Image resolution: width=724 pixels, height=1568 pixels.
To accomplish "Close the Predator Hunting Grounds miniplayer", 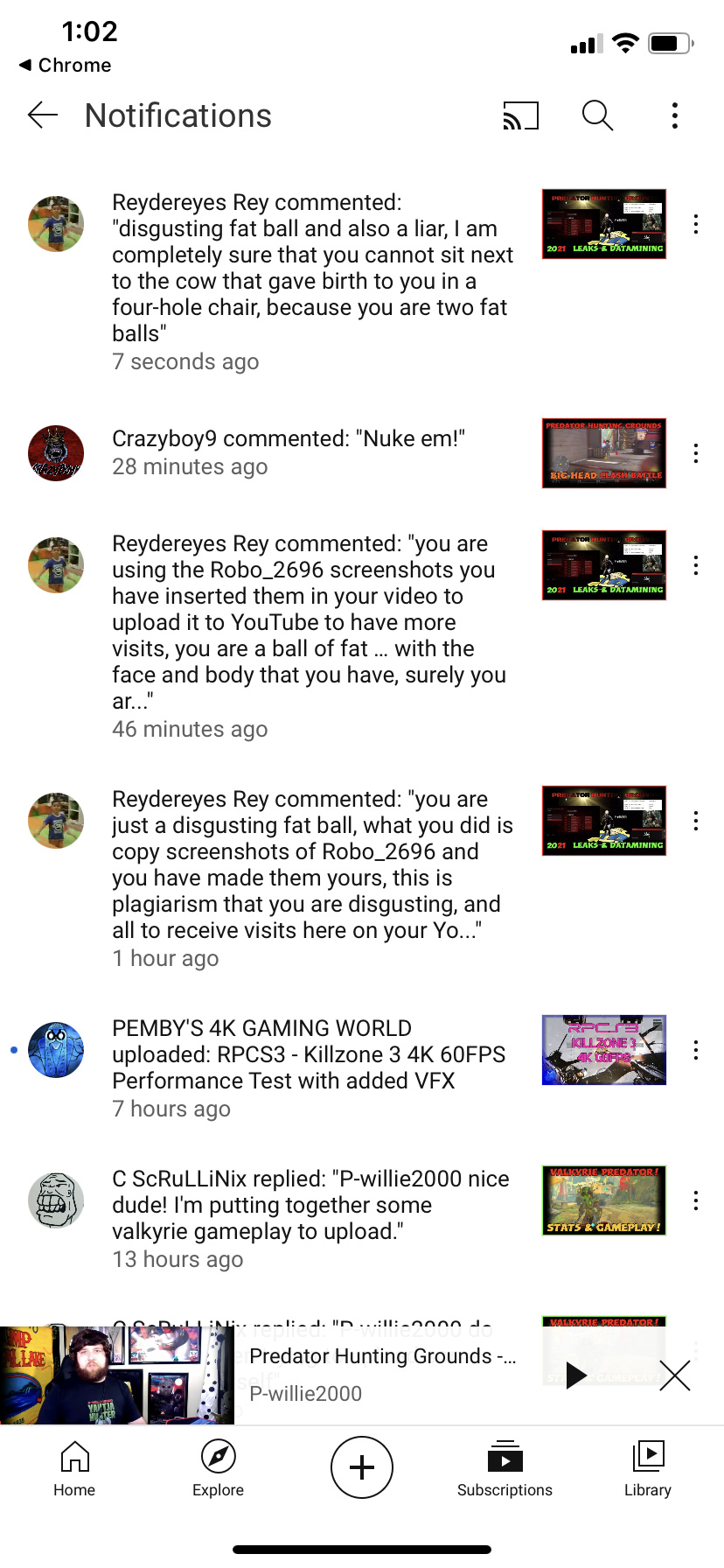I will (x=675, y=1375).
